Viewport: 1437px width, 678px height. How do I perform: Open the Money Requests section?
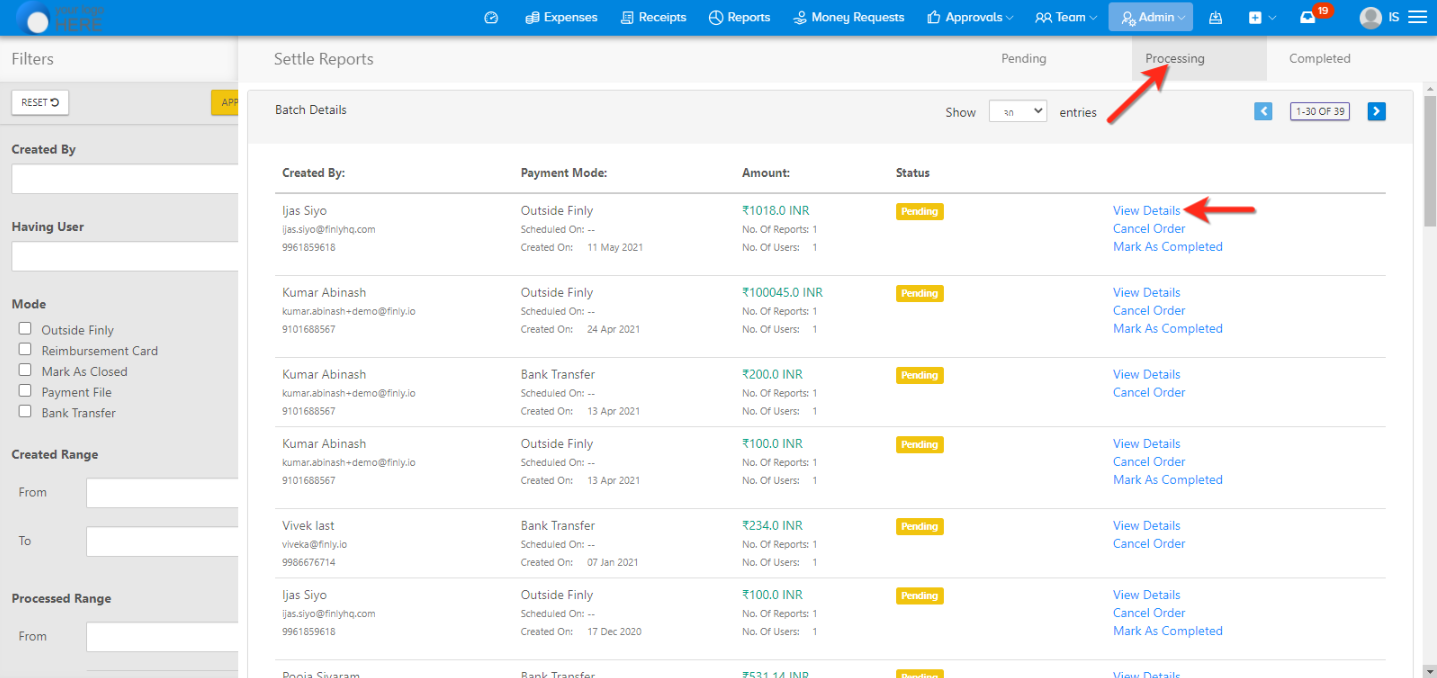click(x=848, y=17)
